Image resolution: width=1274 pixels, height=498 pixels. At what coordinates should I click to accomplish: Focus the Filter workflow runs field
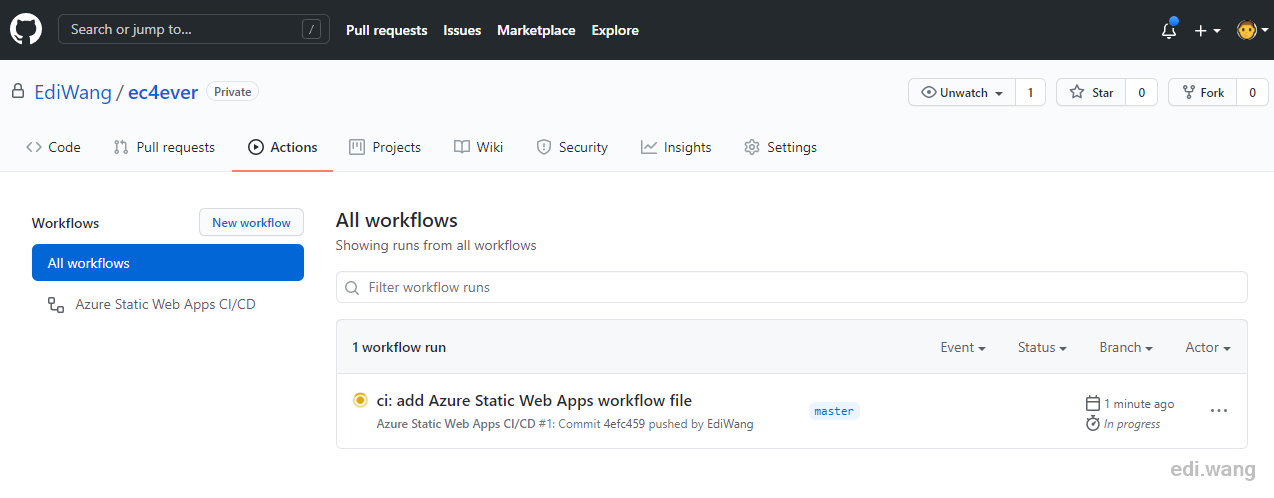point(792,287)
